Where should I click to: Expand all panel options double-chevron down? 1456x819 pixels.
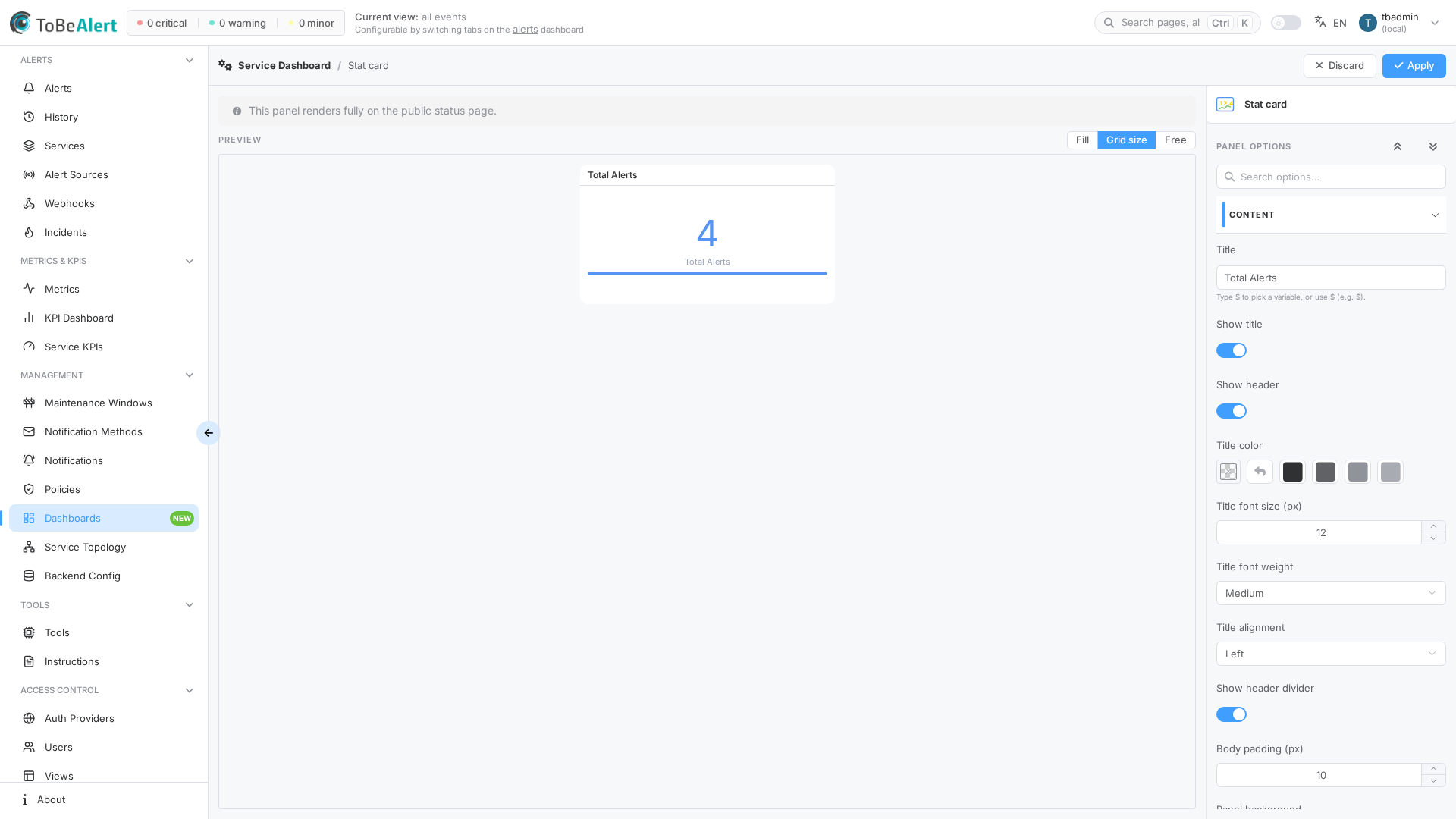coord(1433,146)
